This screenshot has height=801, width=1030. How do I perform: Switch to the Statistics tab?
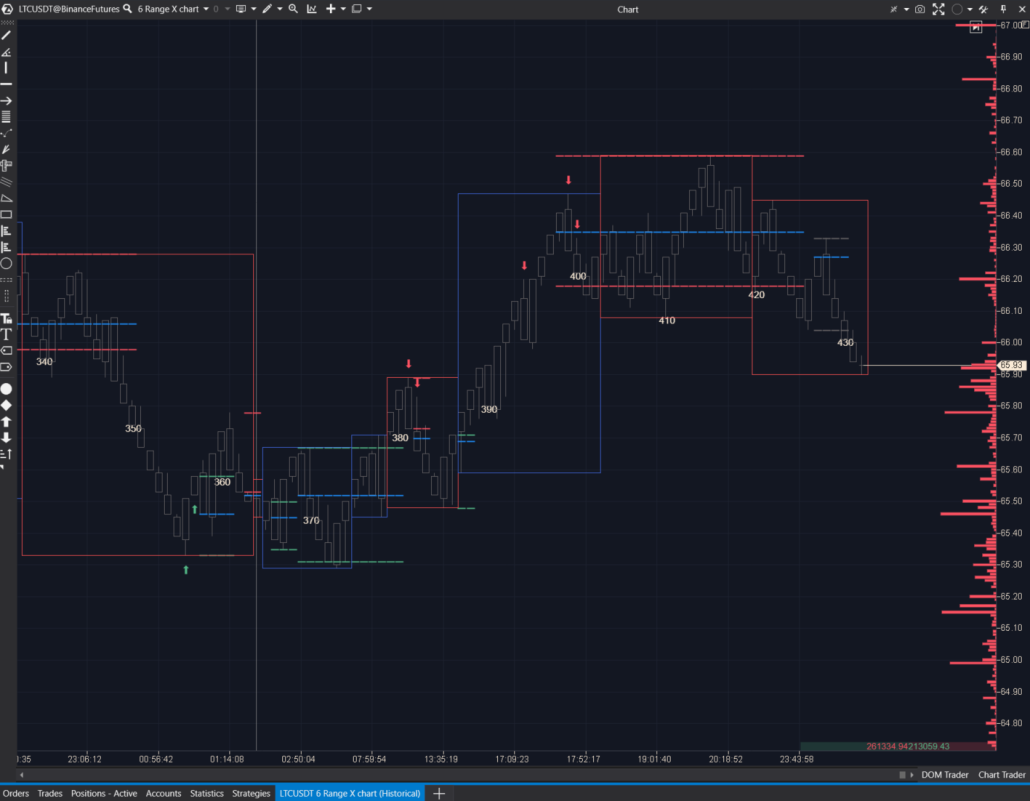206,793
